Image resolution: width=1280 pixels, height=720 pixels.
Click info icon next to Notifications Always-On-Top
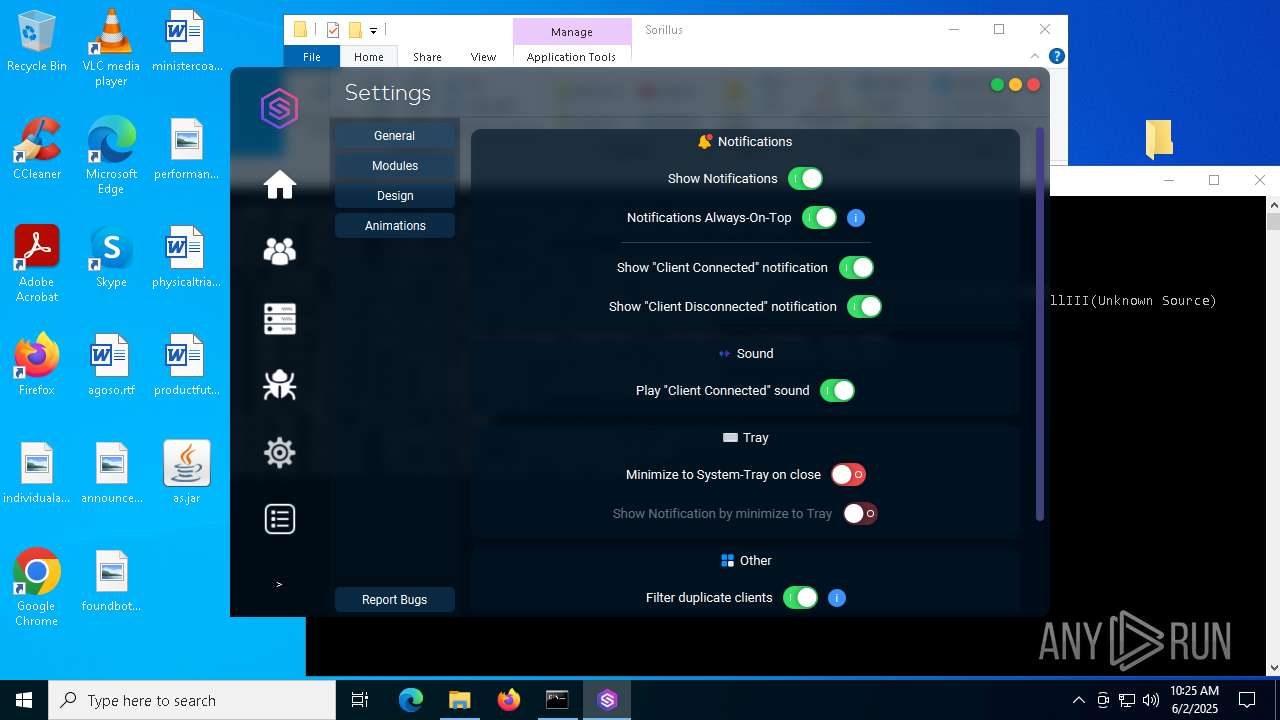tap(856, 218)
